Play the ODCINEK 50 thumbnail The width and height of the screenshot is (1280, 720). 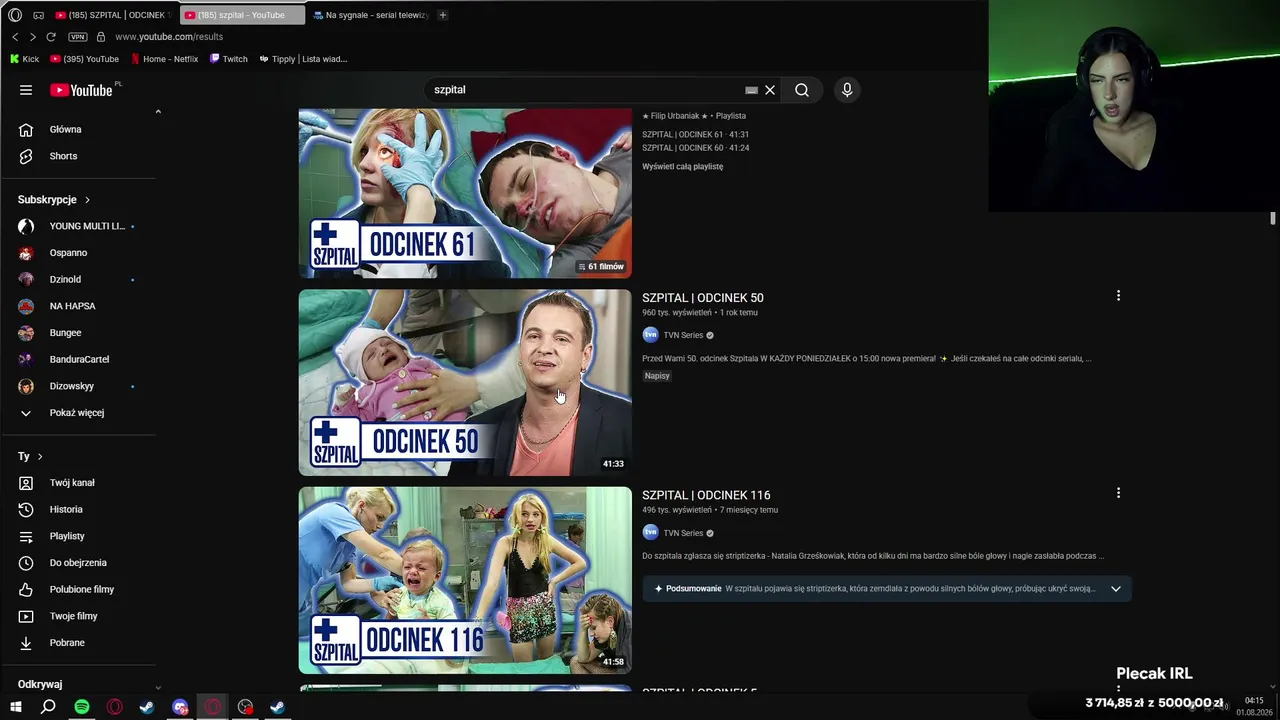[x=465, y=383]
